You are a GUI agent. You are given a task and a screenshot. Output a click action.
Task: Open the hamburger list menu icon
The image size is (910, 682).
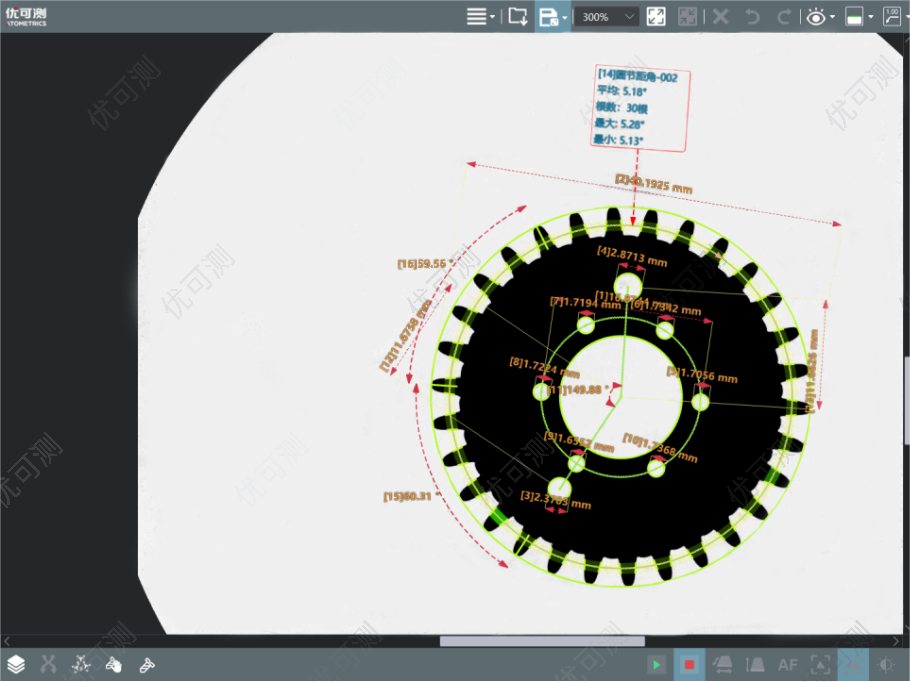pyautogui.click(x=476, y=17)
